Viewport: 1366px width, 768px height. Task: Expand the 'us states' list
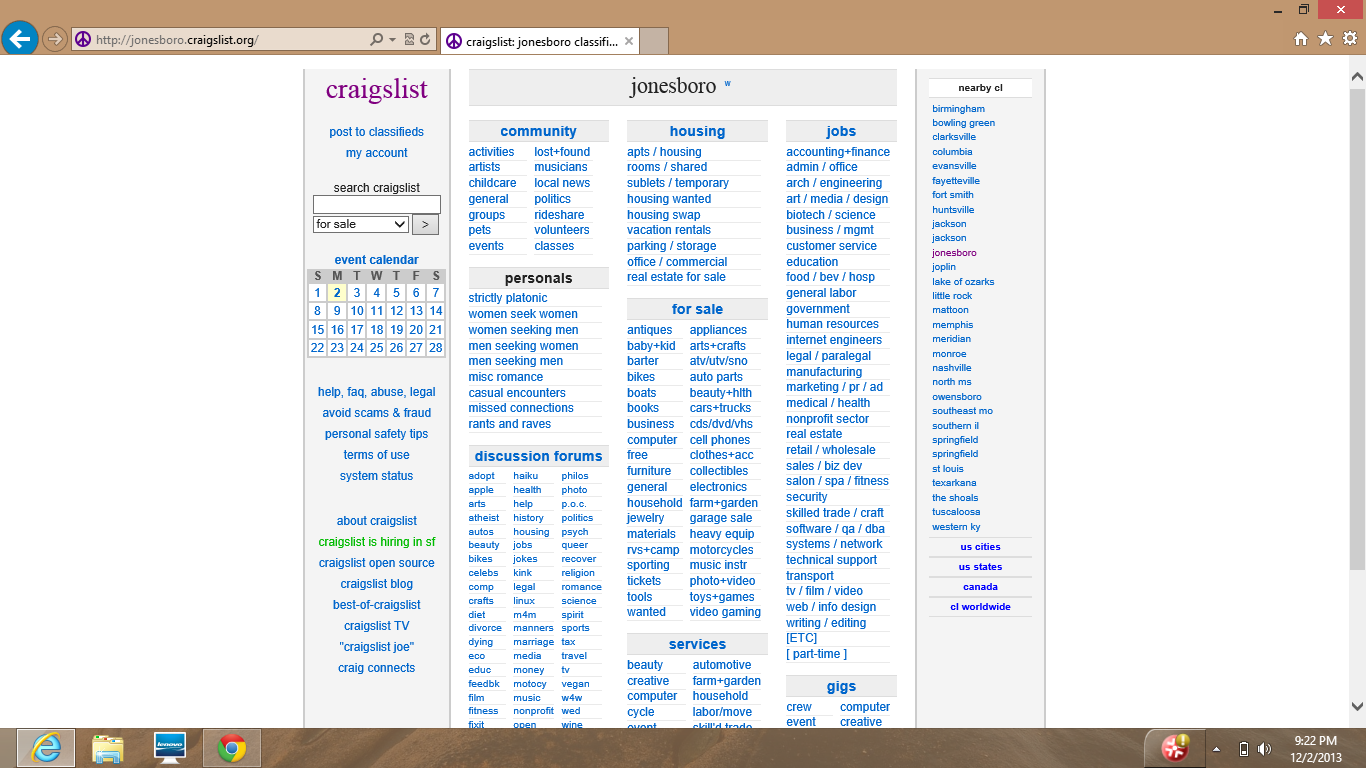(980, 567)
